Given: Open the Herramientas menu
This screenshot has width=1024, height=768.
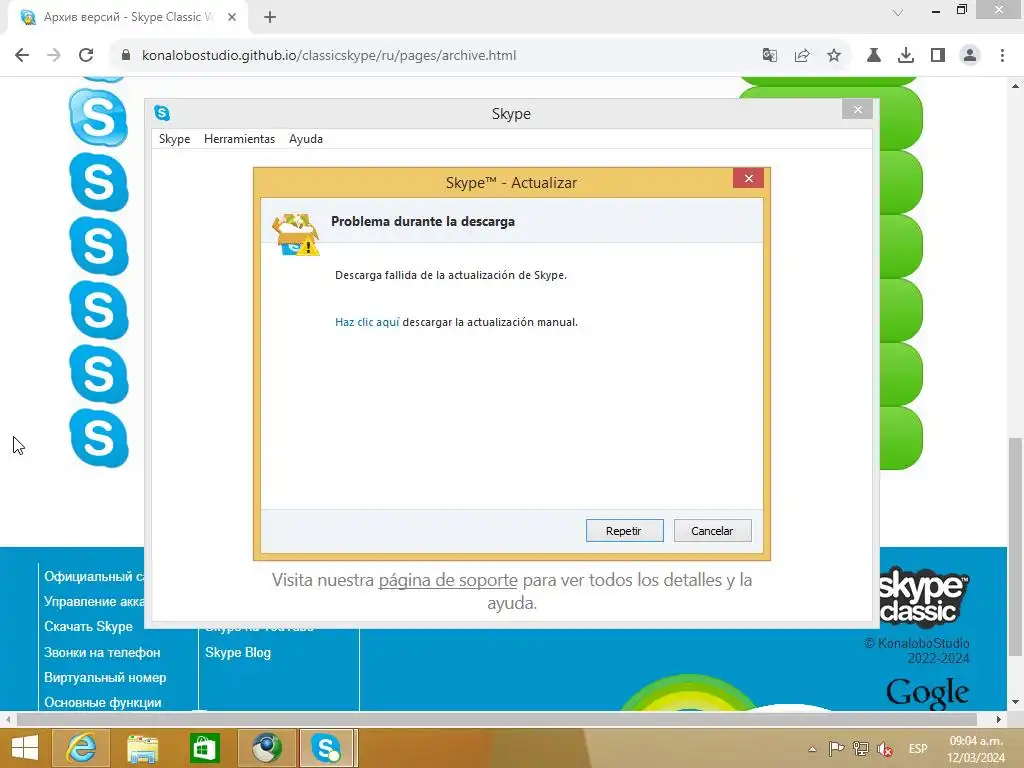Looking at the screenshot, I should coord(239,139).
